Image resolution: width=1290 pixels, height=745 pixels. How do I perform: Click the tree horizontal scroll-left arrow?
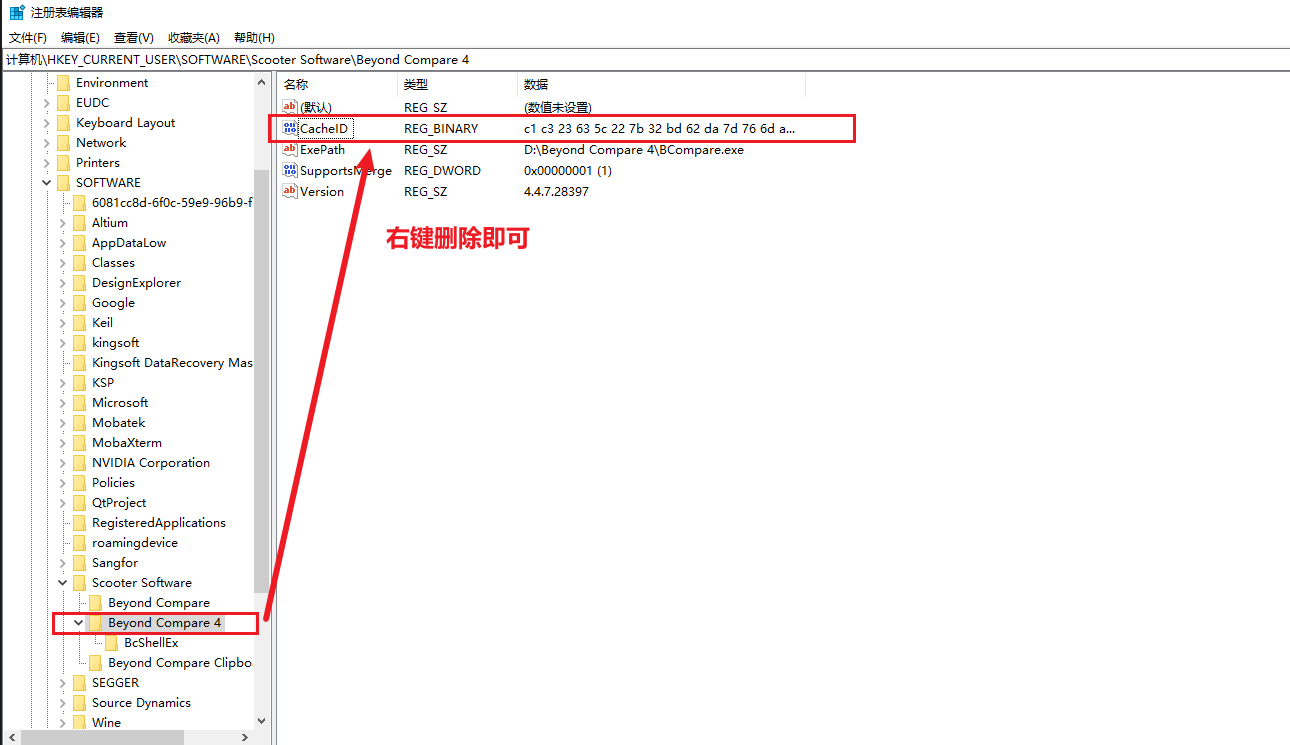pos(10,737)
